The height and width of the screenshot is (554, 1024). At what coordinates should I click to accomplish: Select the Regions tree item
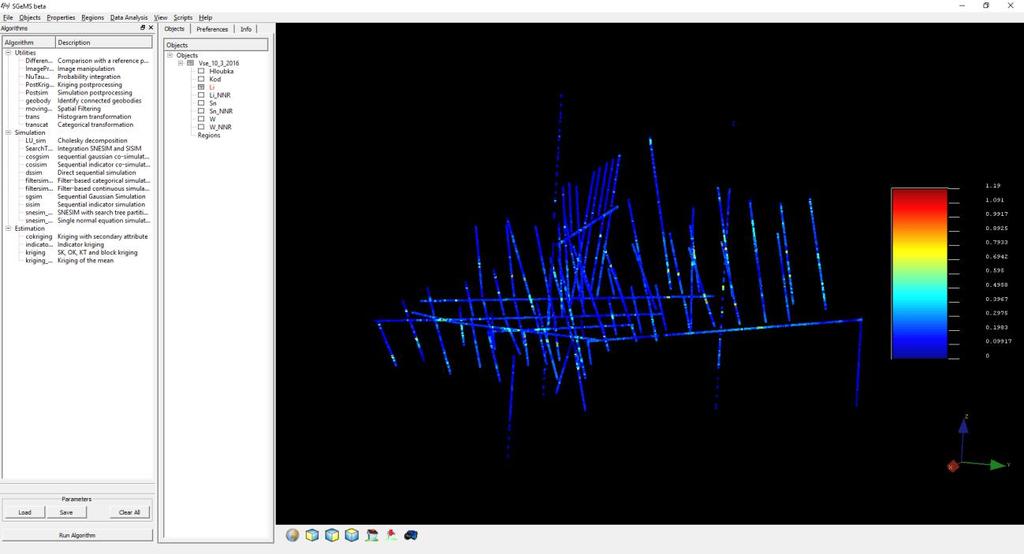coord(209,135)
